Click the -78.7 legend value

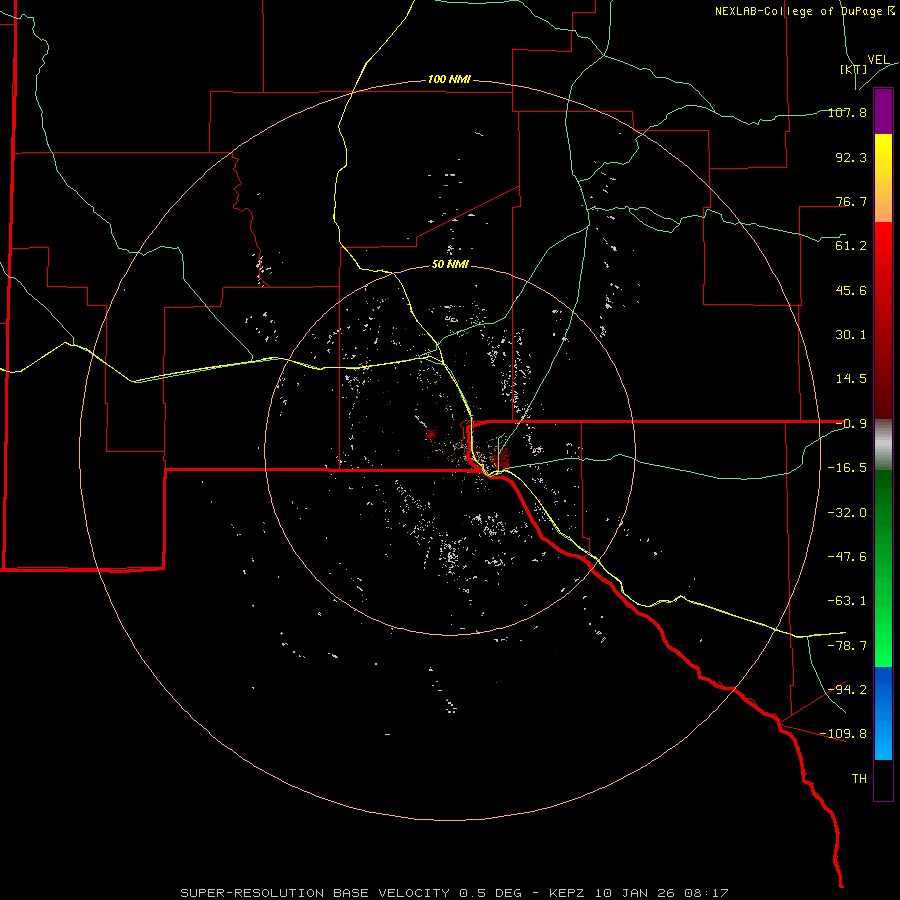coord(847,646)
